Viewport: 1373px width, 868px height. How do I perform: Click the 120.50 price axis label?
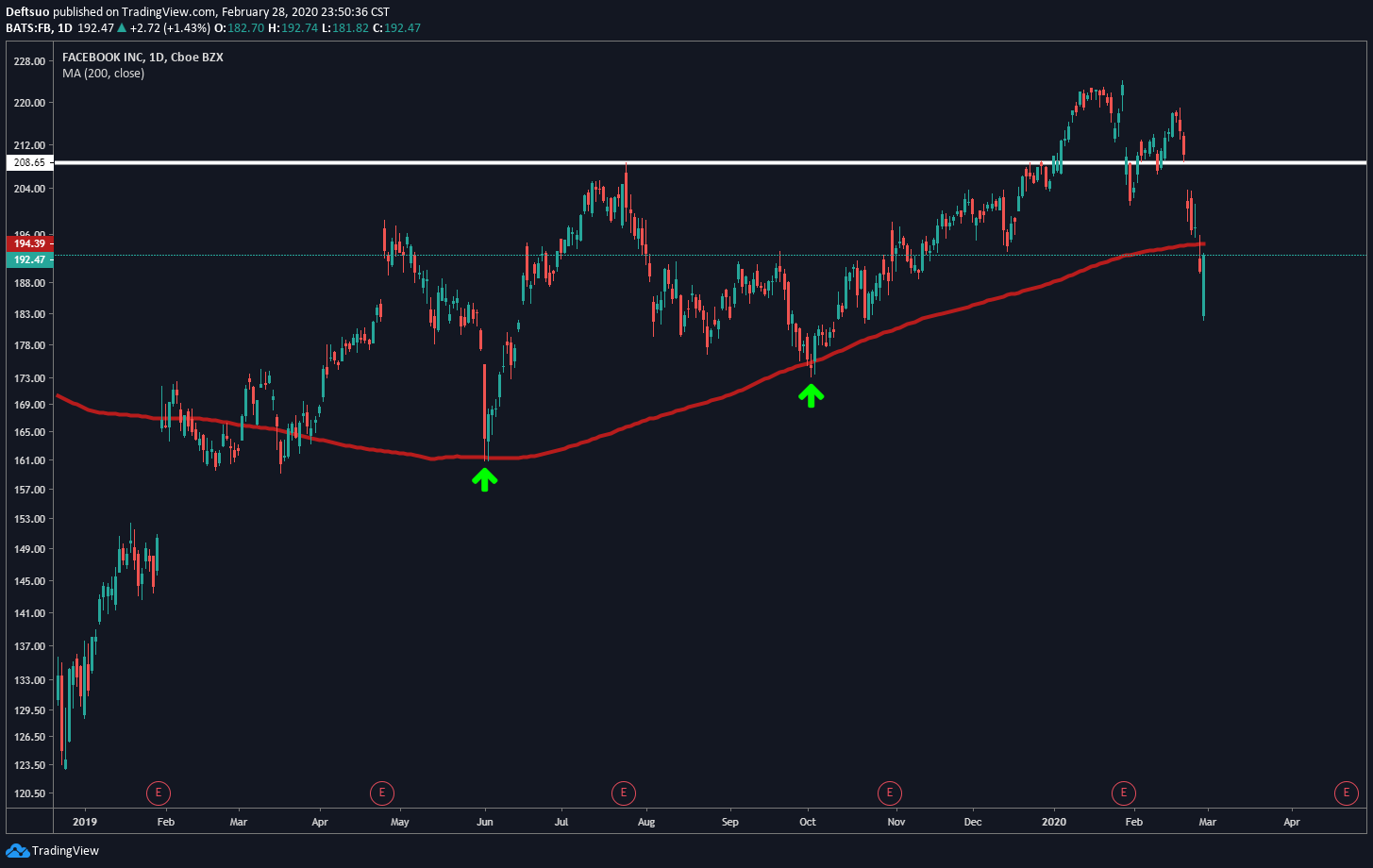click(x=31, y=793)
